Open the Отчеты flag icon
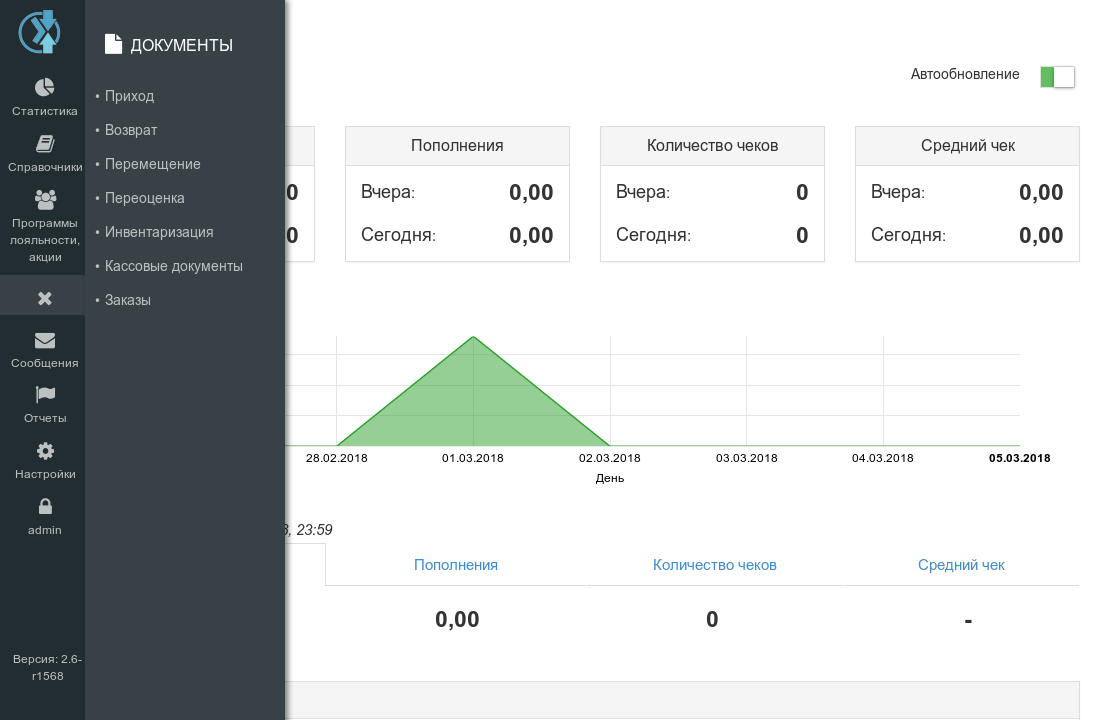 point(45,394)
